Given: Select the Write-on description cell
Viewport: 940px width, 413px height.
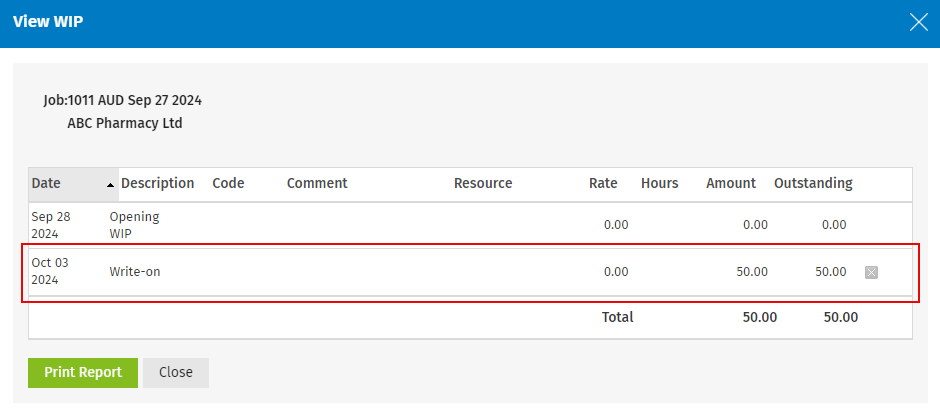Looking at the screenshot, I should (x=135, y=272).
